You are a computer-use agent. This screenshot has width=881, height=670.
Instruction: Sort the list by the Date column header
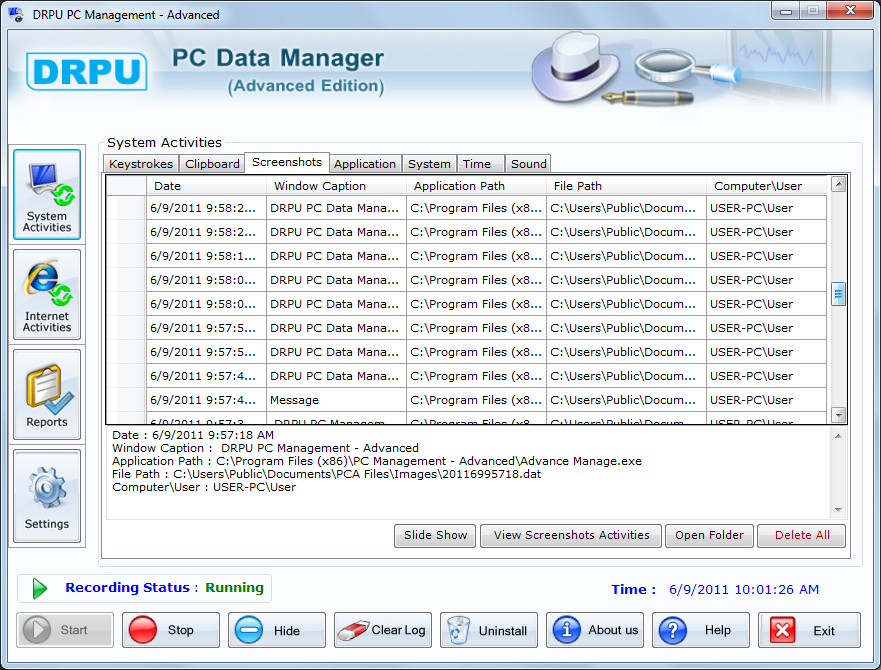(x=206, y=186)
